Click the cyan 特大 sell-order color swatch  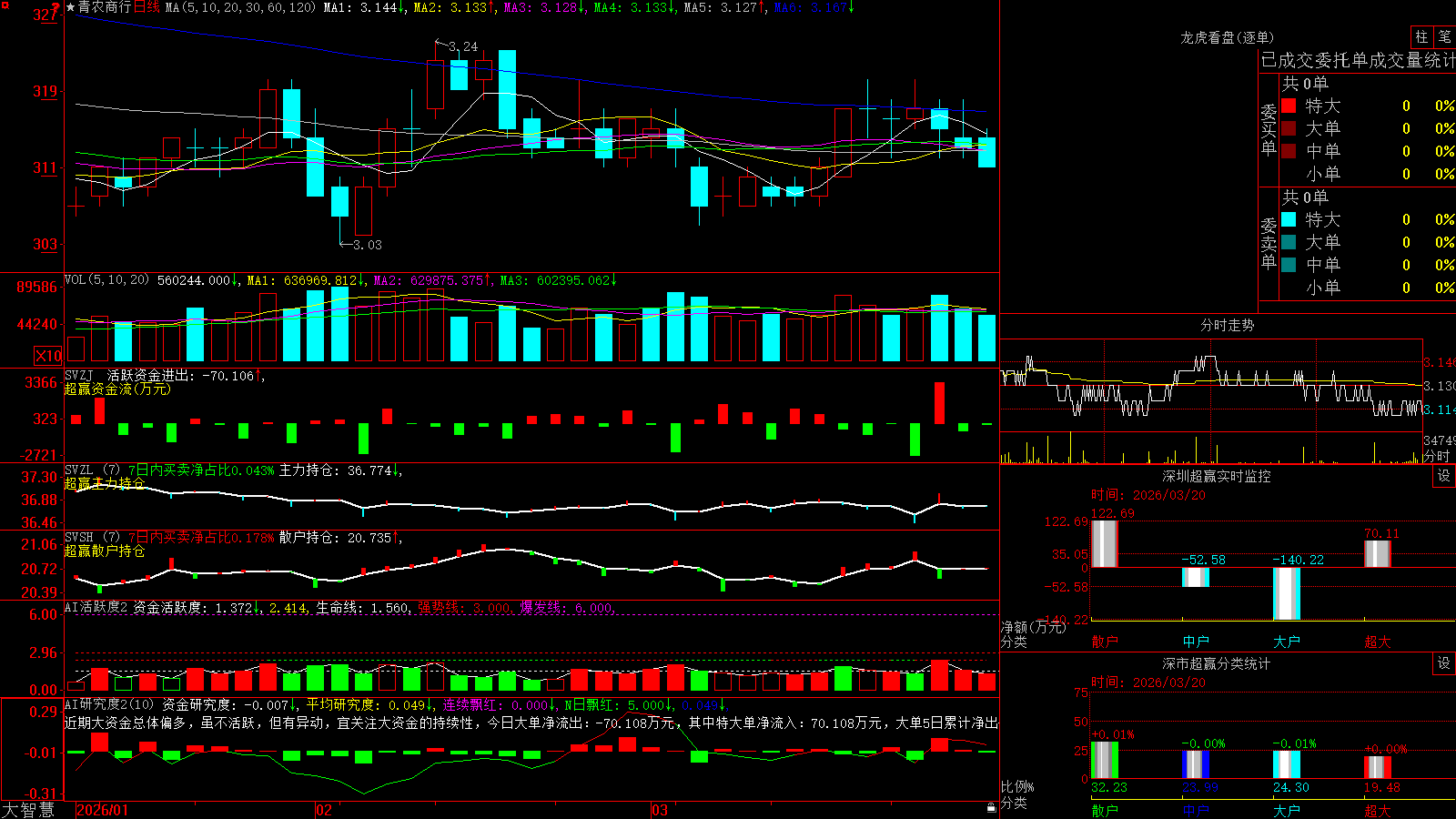(1289, 219)
